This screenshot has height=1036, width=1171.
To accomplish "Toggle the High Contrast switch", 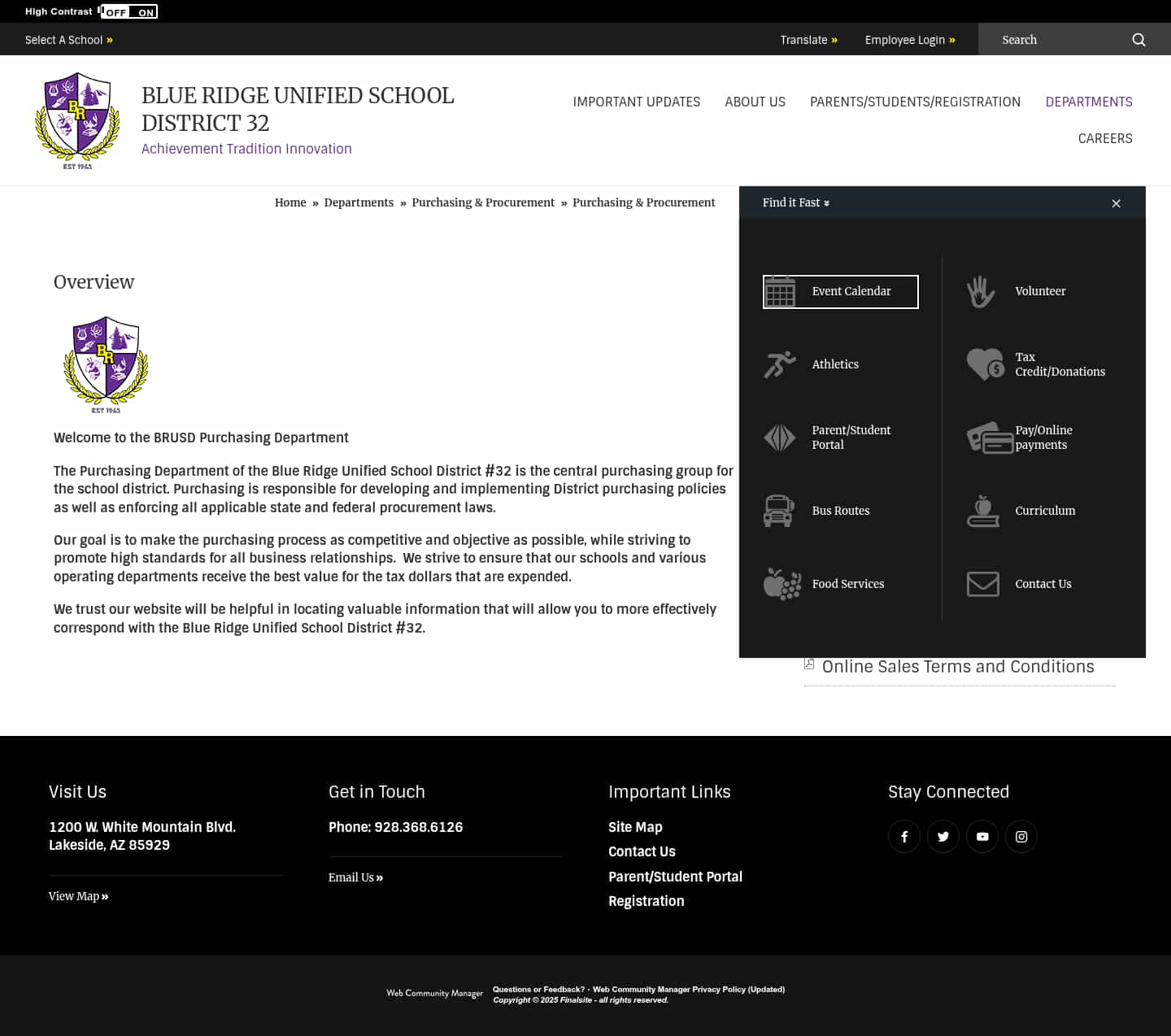I will [129, 11].
